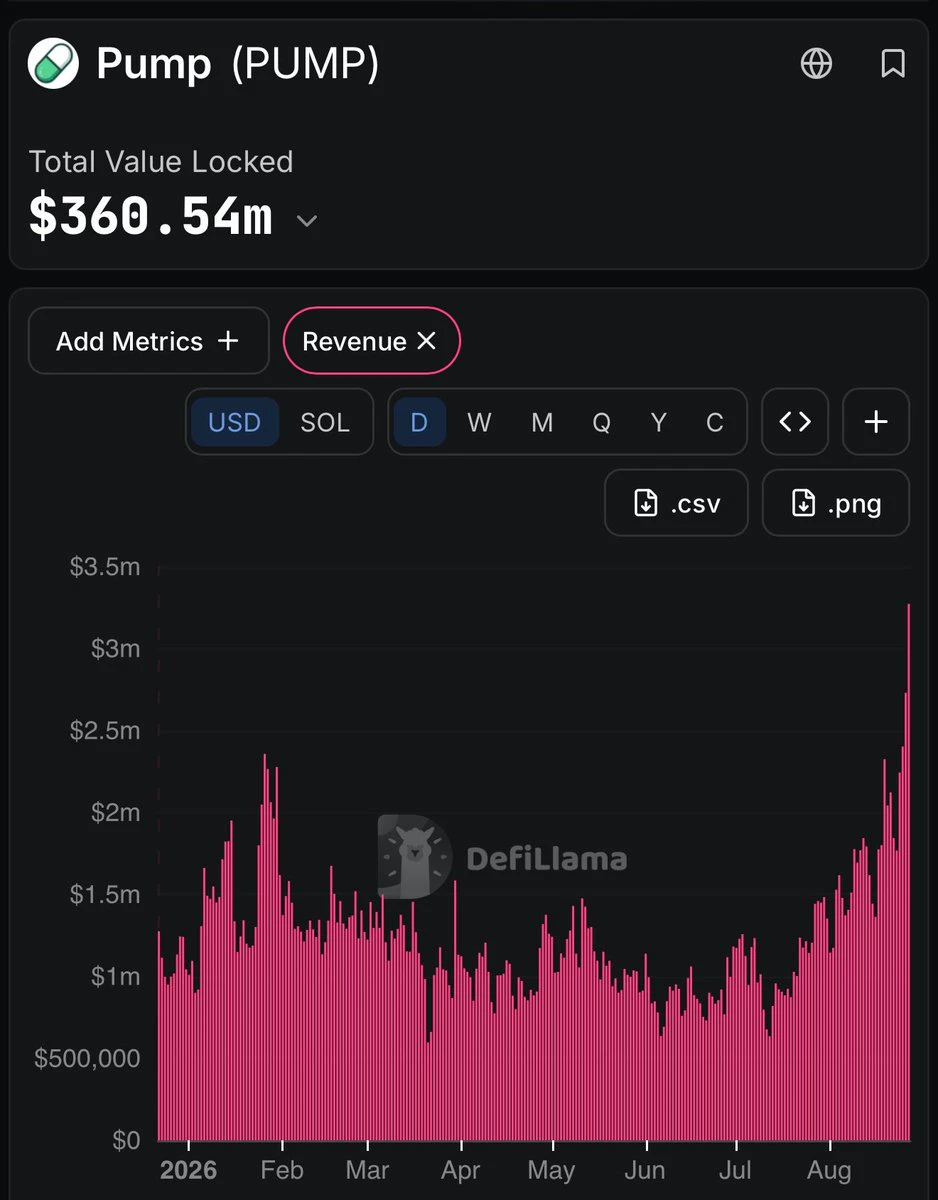Download chart data as .csv
This screenshot has height=1200, width=938.
point(677,503)
